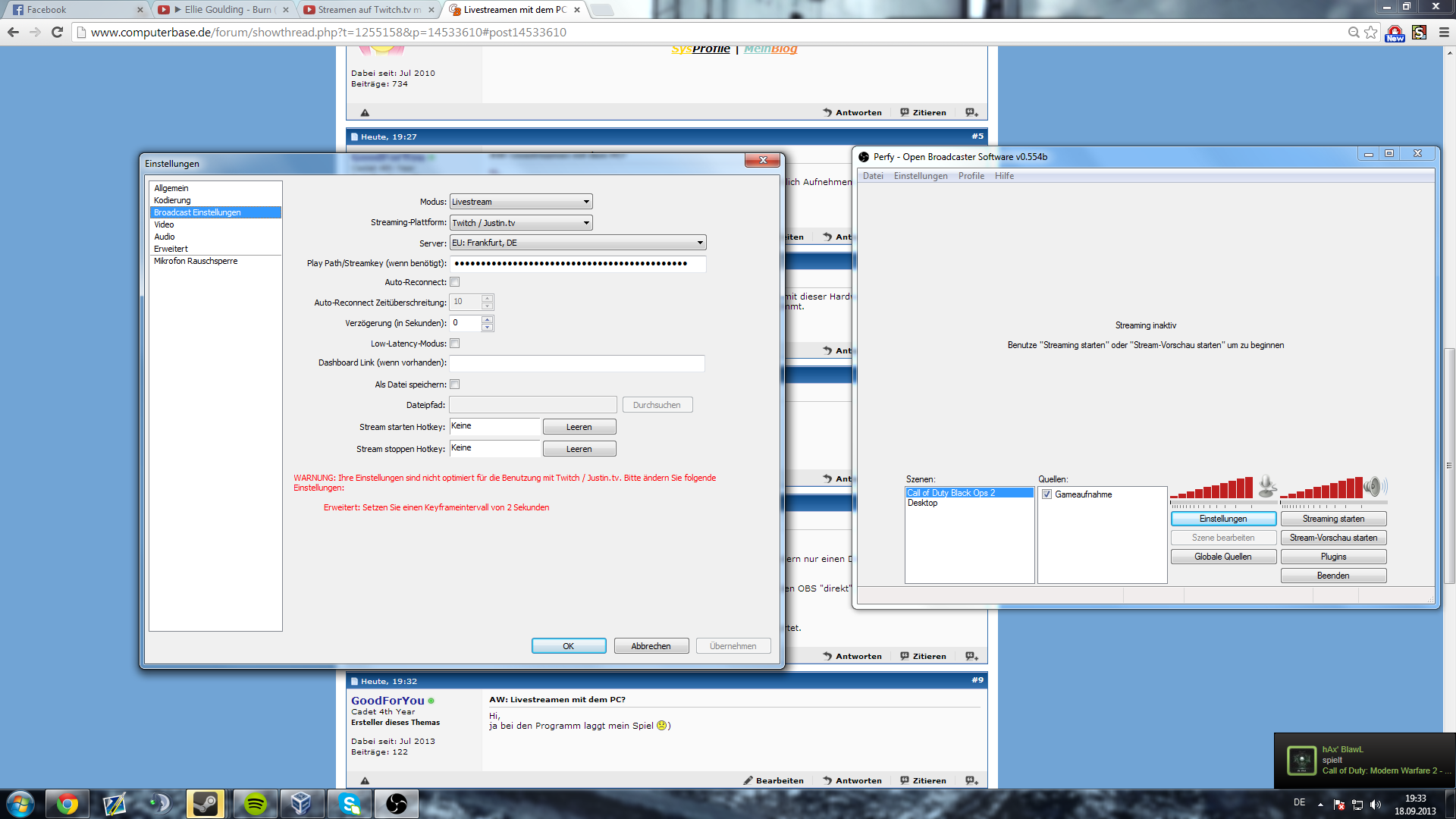Click the Dashboard Link input field
Viewport: 1456px width, 819px height.
576,363
